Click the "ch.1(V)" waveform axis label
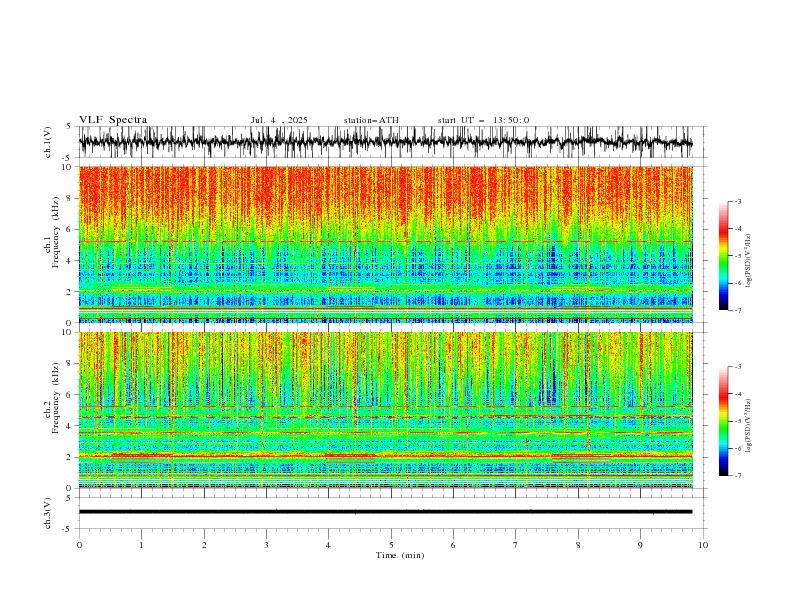792x612 pixels. pos(48,142)
